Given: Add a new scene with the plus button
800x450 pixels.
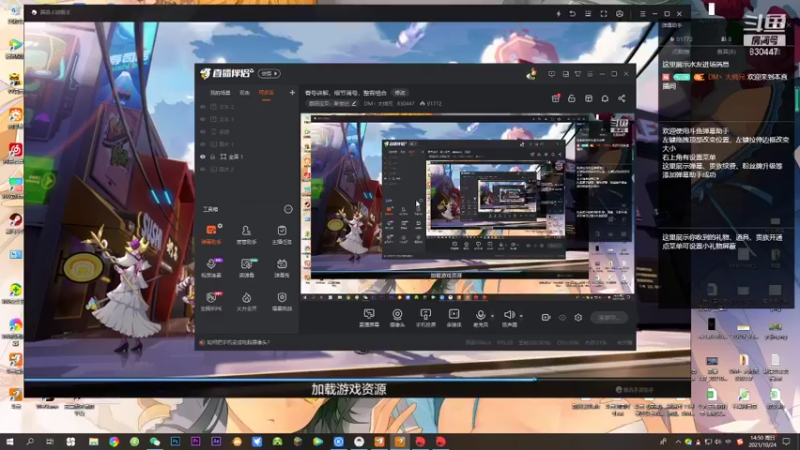Looking at the screenshot, I should (292, 93).
